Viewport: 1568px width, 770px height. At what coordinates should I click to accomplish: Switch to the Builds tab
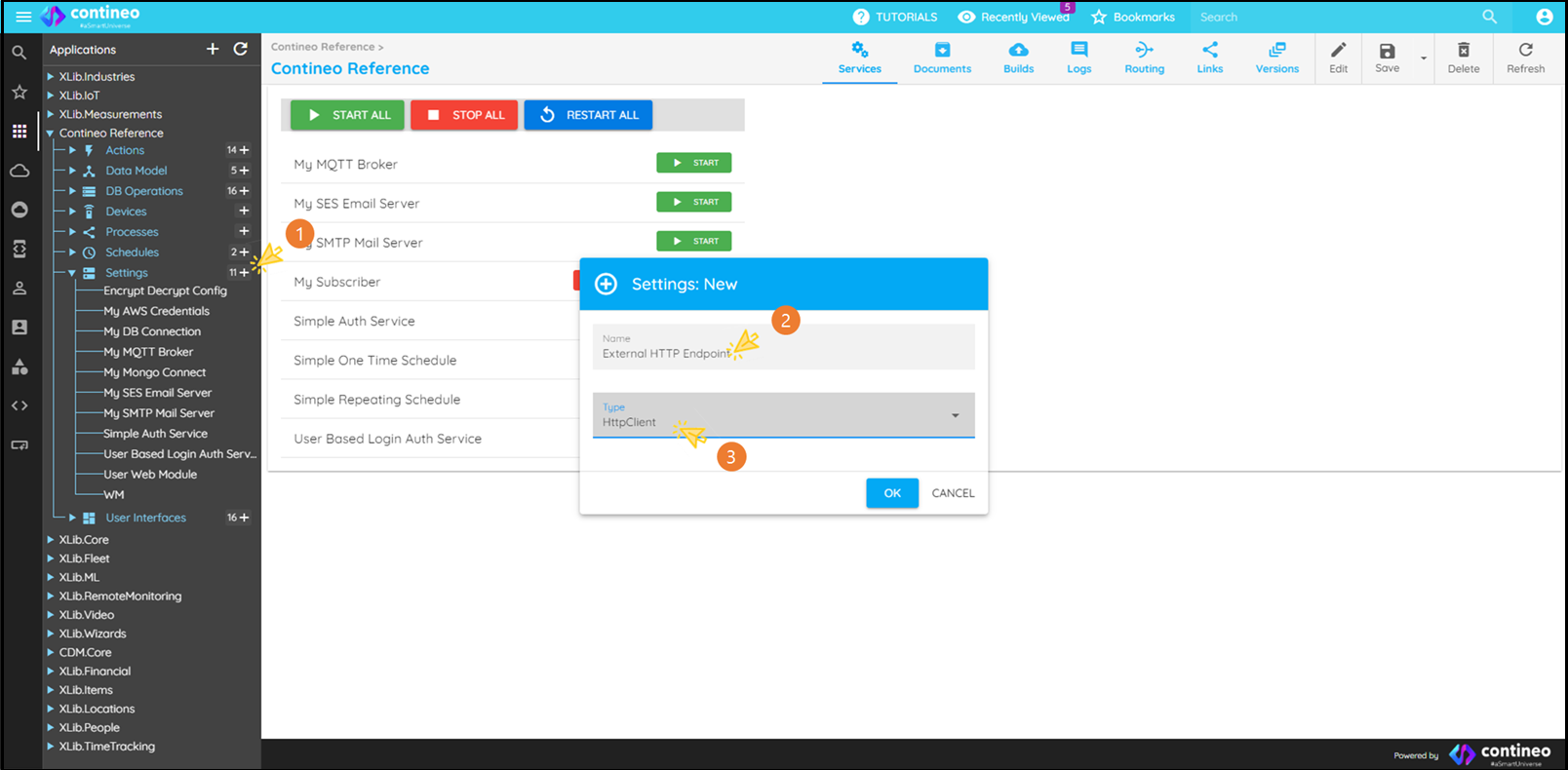point(1019,58)
